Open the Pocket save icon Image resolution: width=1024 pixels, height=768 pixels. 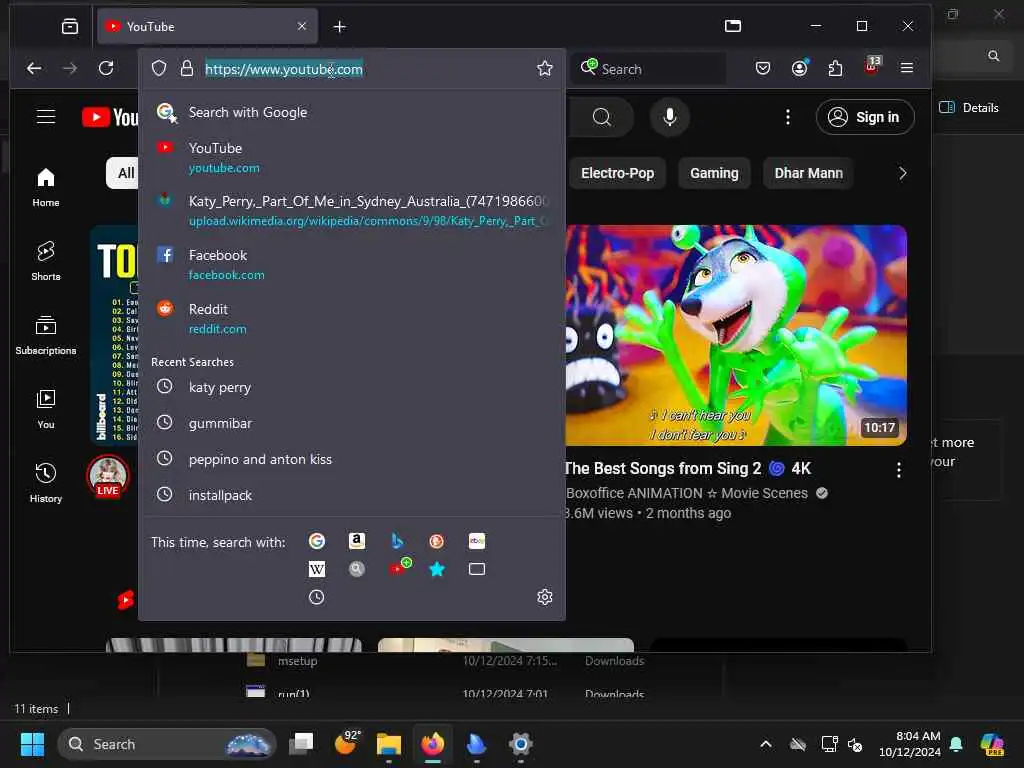click(x=763, y=68)
